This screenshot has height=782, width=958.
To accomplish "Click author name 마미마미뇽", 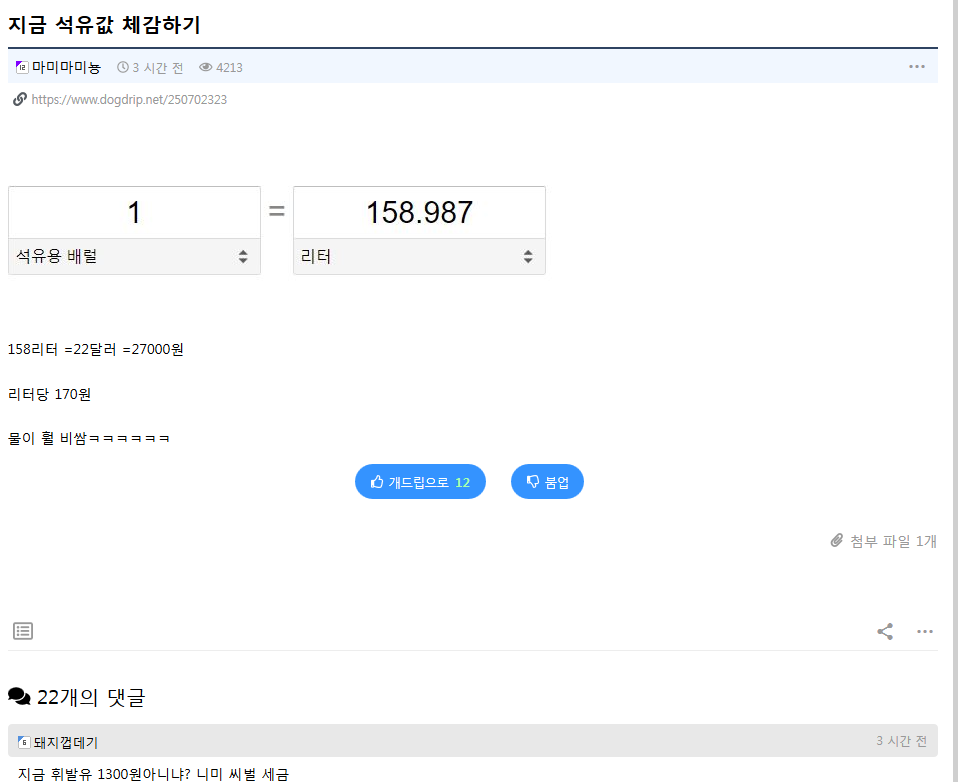I will point(67,68).
